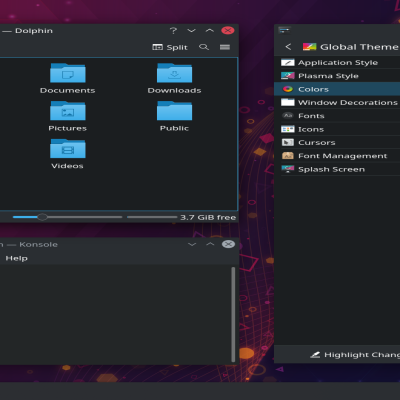400x400 pixels.
Task: Open the search in Dolphin toolbar
Action: point(204,47)
